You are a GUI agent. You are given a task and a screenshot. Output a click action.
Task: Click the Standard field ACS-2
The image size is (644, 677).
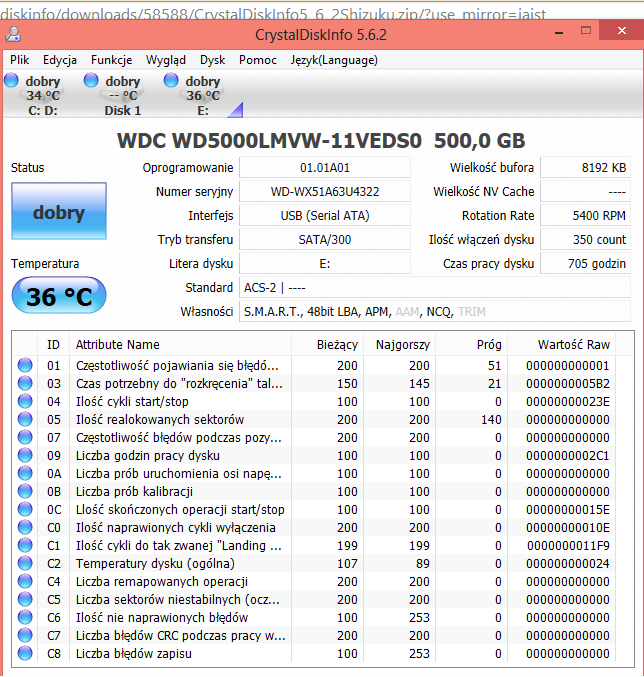[x=435, y=288]
